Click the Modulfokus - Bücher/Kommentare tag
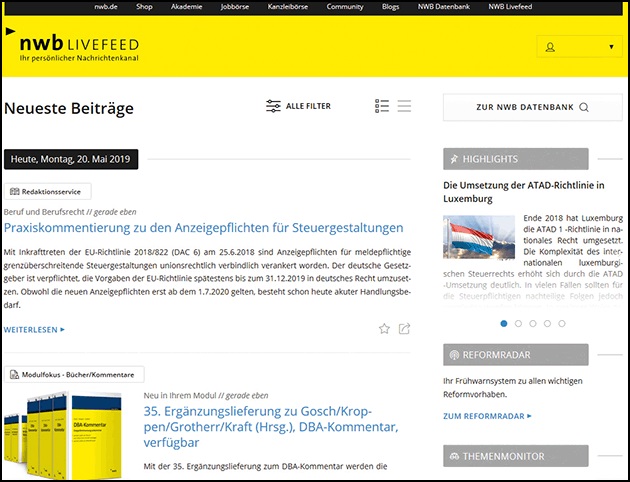Screen dimensions: 630x482 click(x=72, y=374)
